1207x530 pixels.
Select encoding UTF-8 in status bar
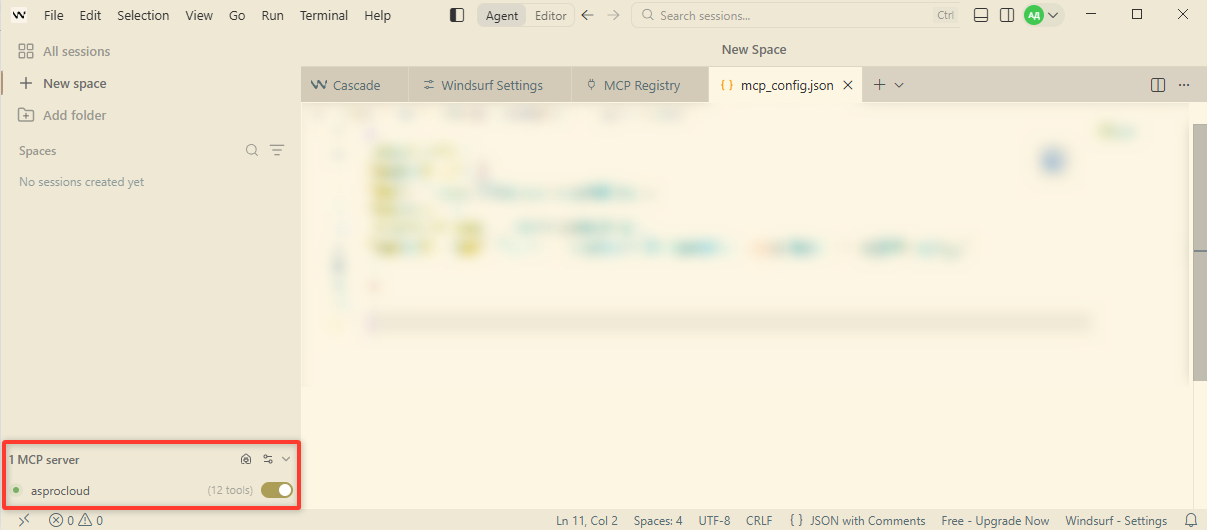coord(716,520)
